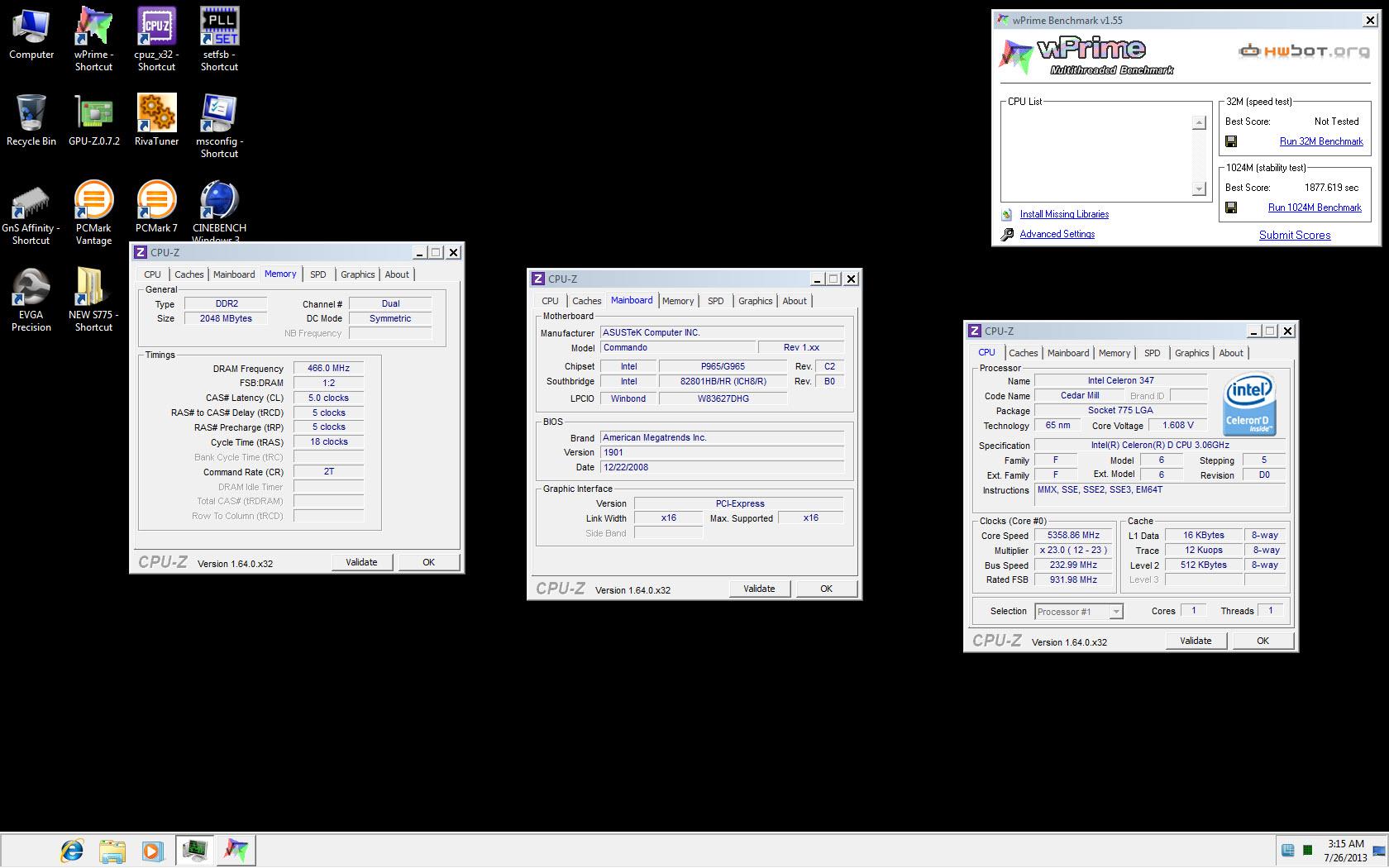Launch Windows Media Player from the taskbar
The image size is (1389, 868).
[151, 850]
